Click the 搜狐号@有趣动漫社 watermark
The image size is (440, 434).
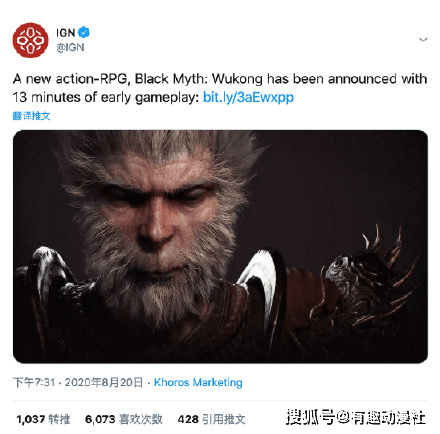356,417
